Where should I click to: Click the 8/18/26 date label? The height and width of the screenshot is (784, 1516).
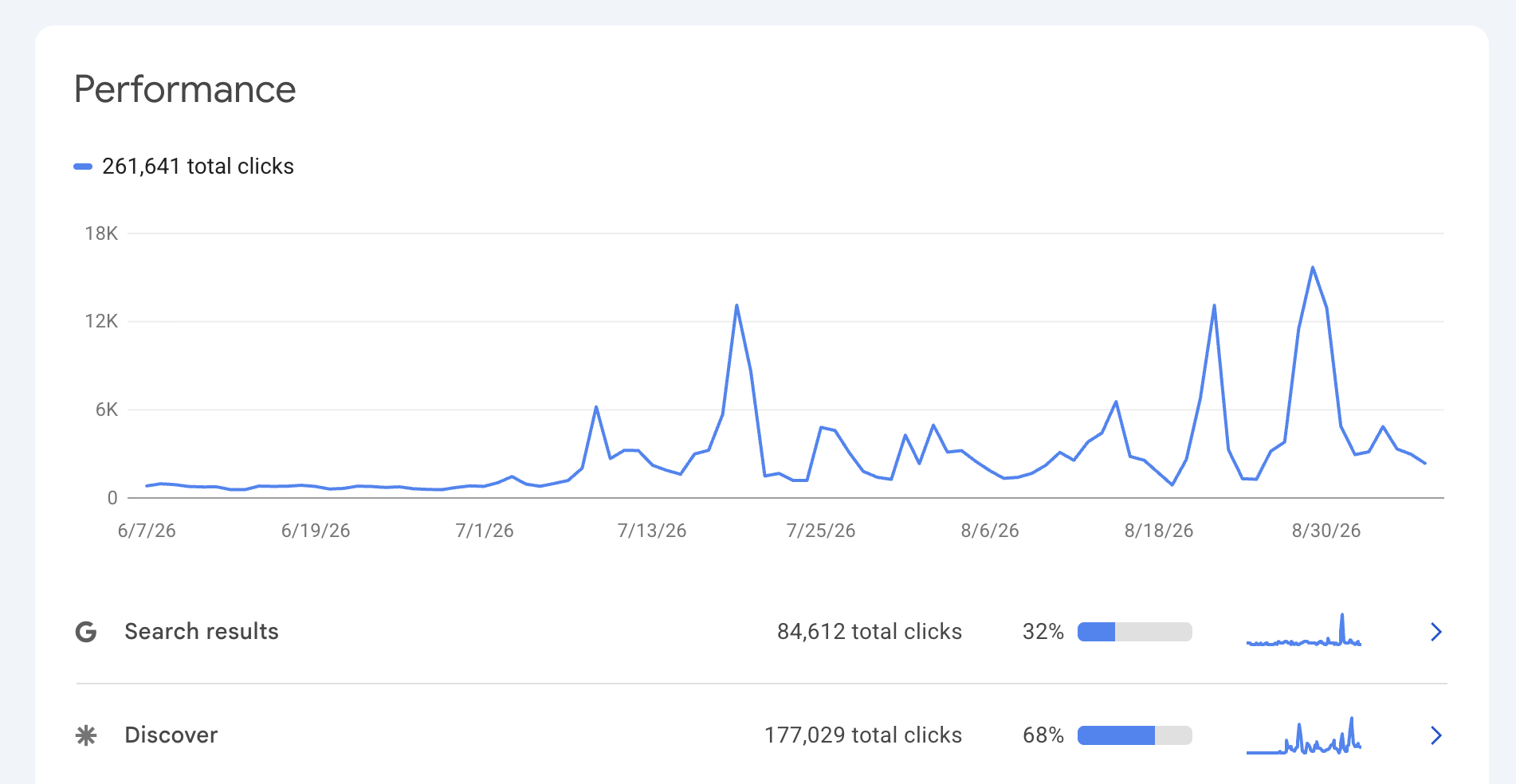[1159, 531]
